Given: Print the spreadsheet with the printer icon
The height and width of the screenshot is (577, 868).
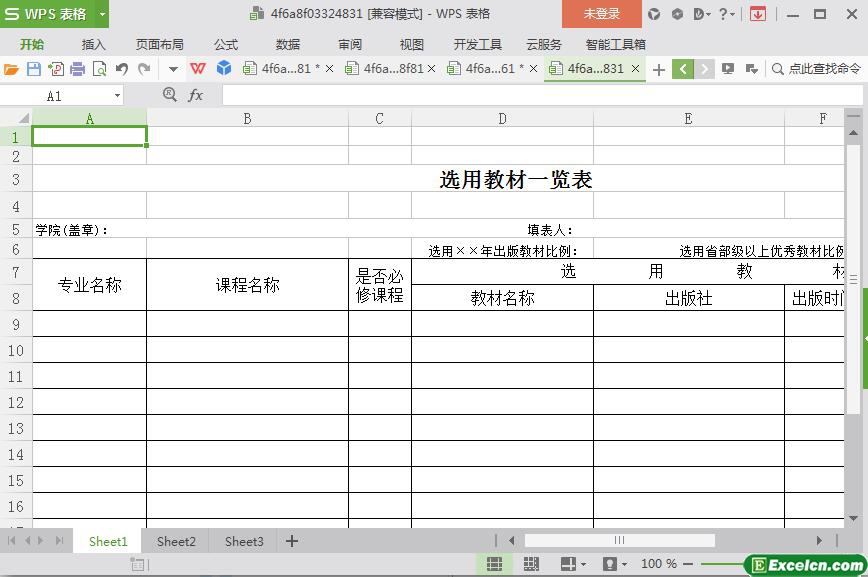Looking at the screenshot, I should (78, 69).
